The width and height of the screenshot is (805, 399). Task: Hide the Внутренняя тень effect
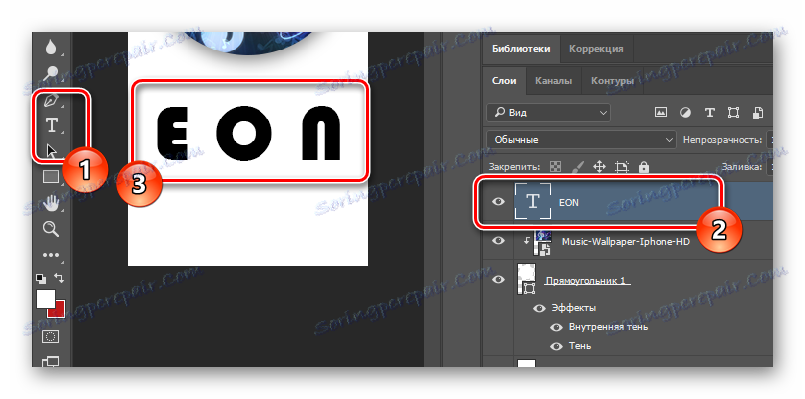point(556,327)
